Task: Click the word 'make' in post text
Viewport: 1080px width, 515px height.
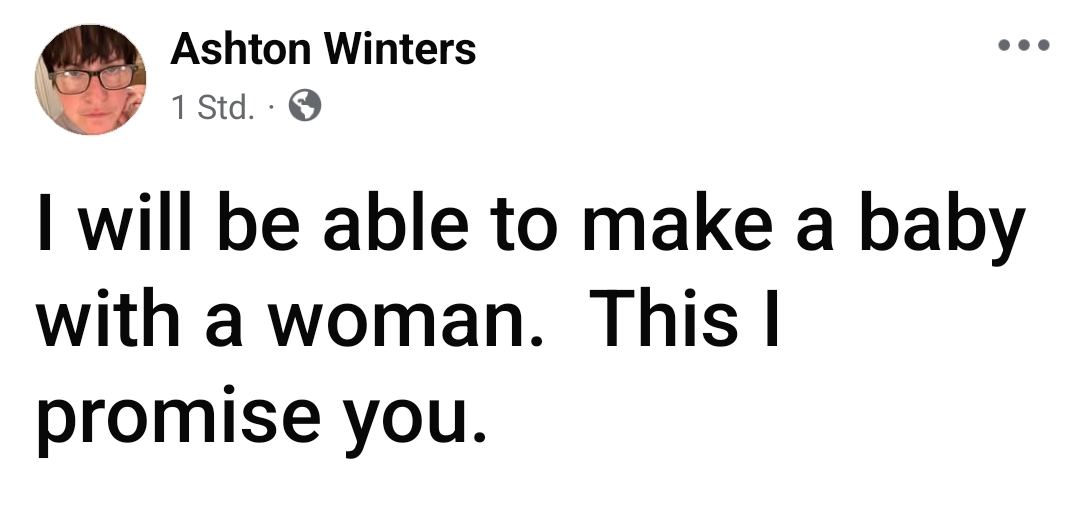Action: 677,224
